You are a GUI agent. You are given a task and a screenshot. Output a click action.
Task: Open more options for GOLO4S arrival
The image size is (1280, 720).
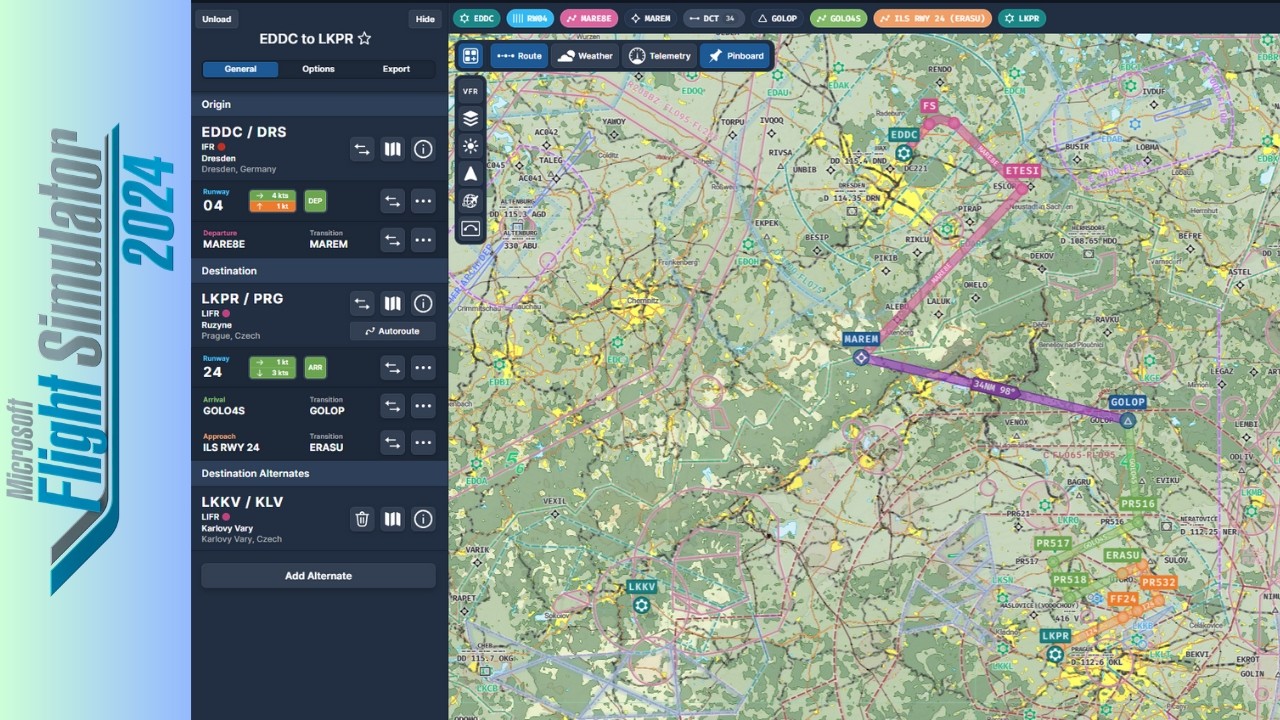(x=423, y=406)
